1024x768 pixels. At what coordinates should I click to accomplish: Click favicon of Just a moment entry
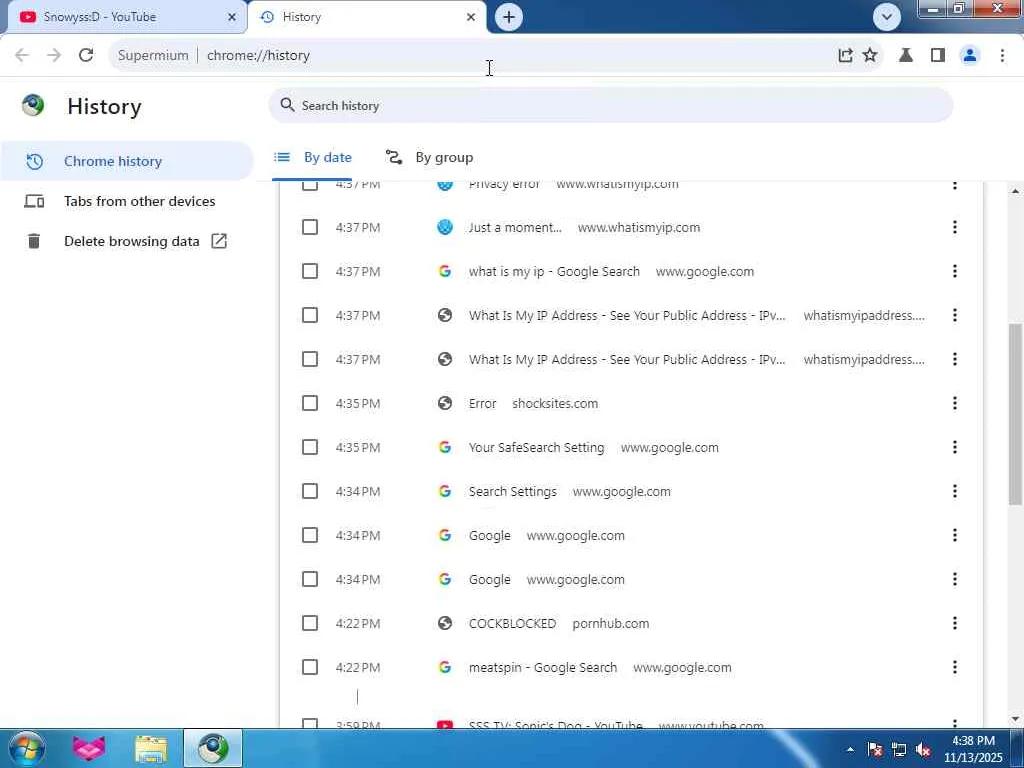tap(445, 227)
